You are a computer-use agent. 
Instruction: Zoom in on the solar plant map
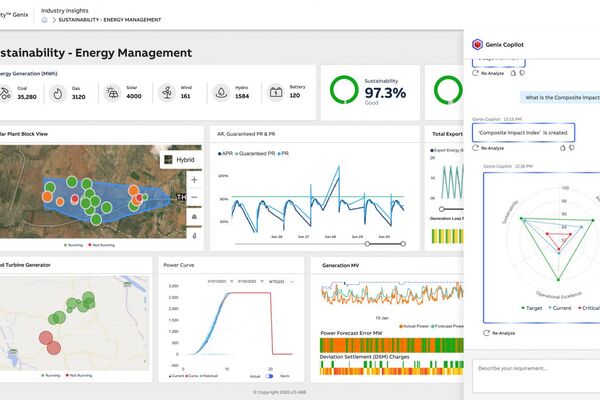coord(194,180)
